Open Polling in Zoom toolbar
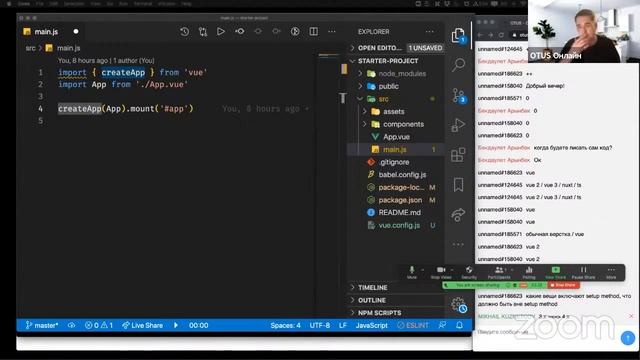 point(529,272)
